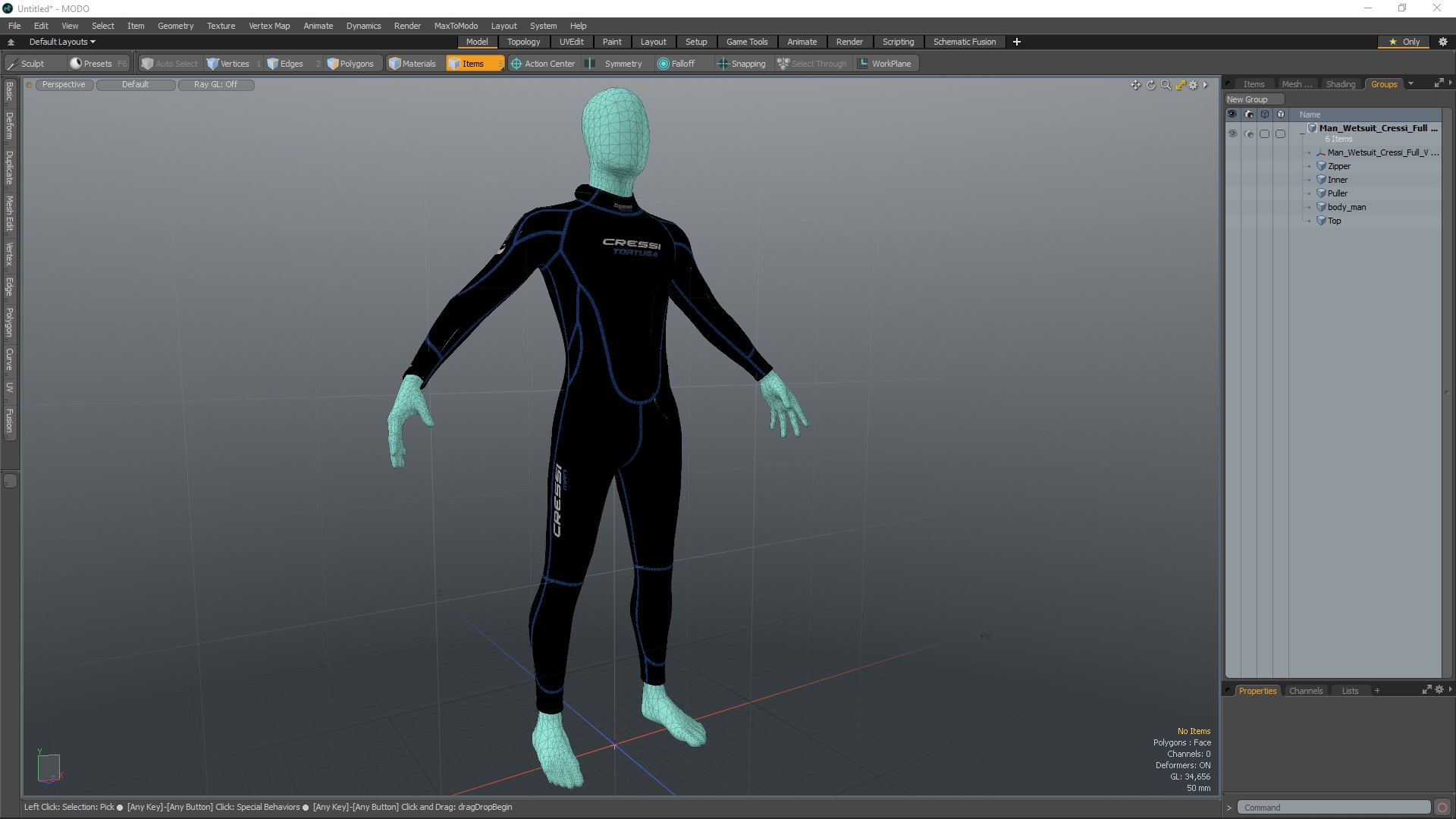
Task: Toggle Auto Select
Action: (169, 64)
